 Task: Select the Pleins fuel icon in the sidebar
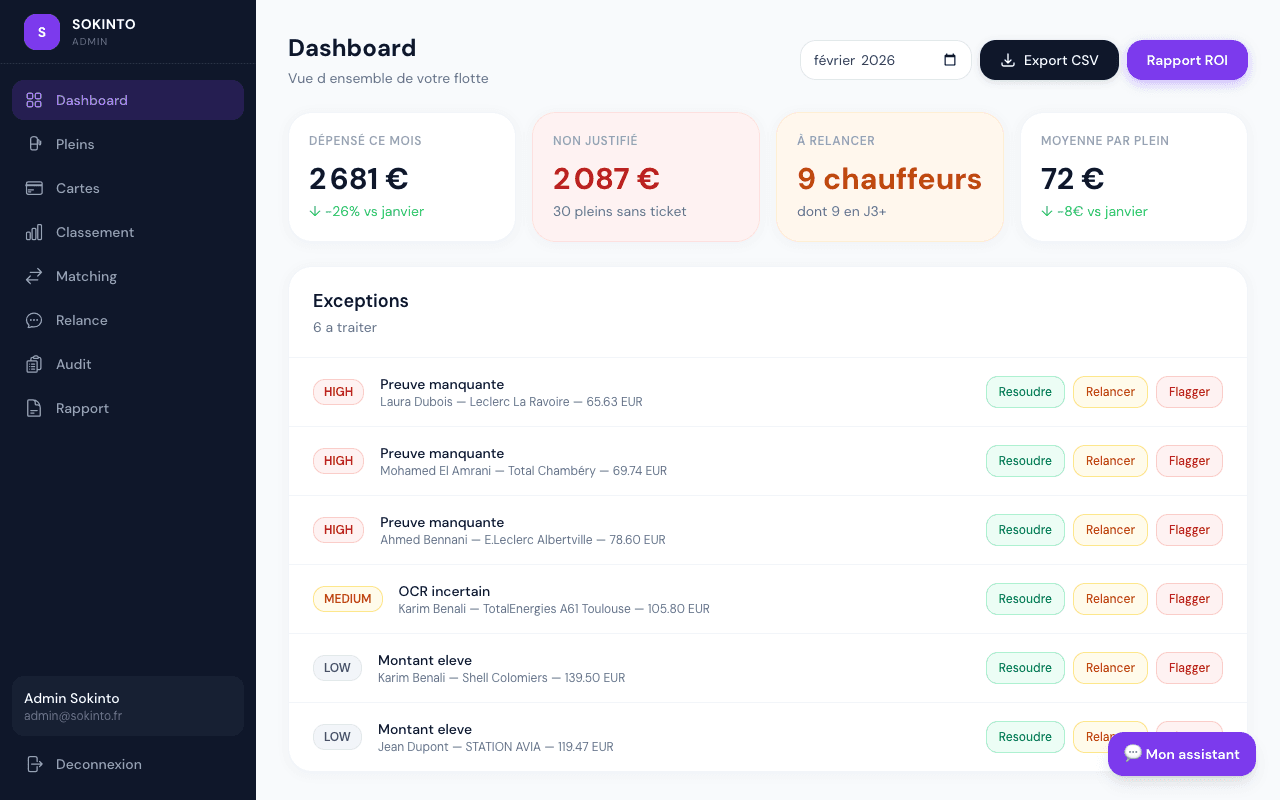[34, 144]
